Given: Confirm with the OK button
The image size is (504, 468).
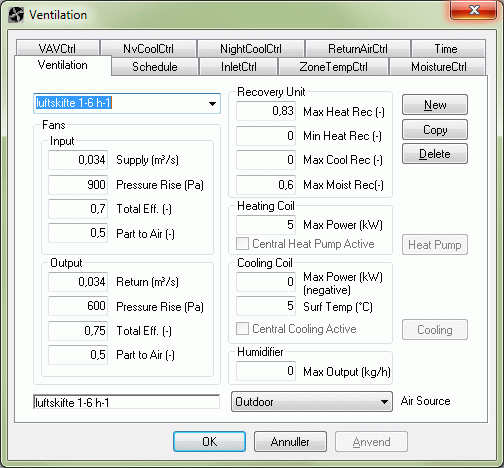Looking at the screenshot, I should [209, 442].
